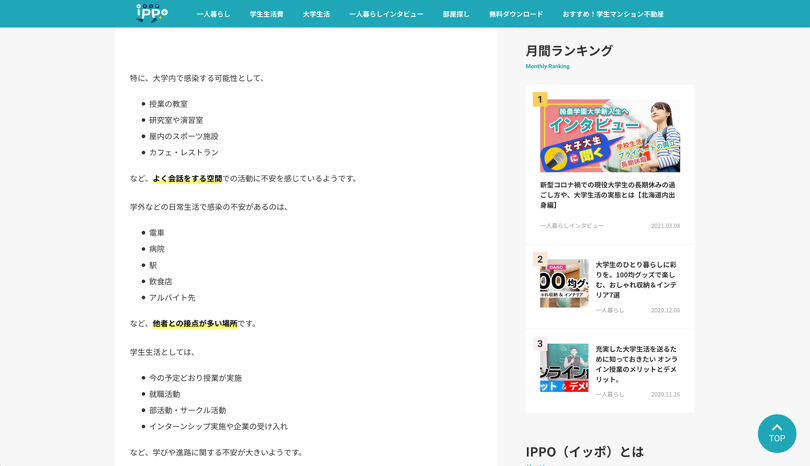
Task: Open the 学生生活費 menu item
Action: click(266, 14)
